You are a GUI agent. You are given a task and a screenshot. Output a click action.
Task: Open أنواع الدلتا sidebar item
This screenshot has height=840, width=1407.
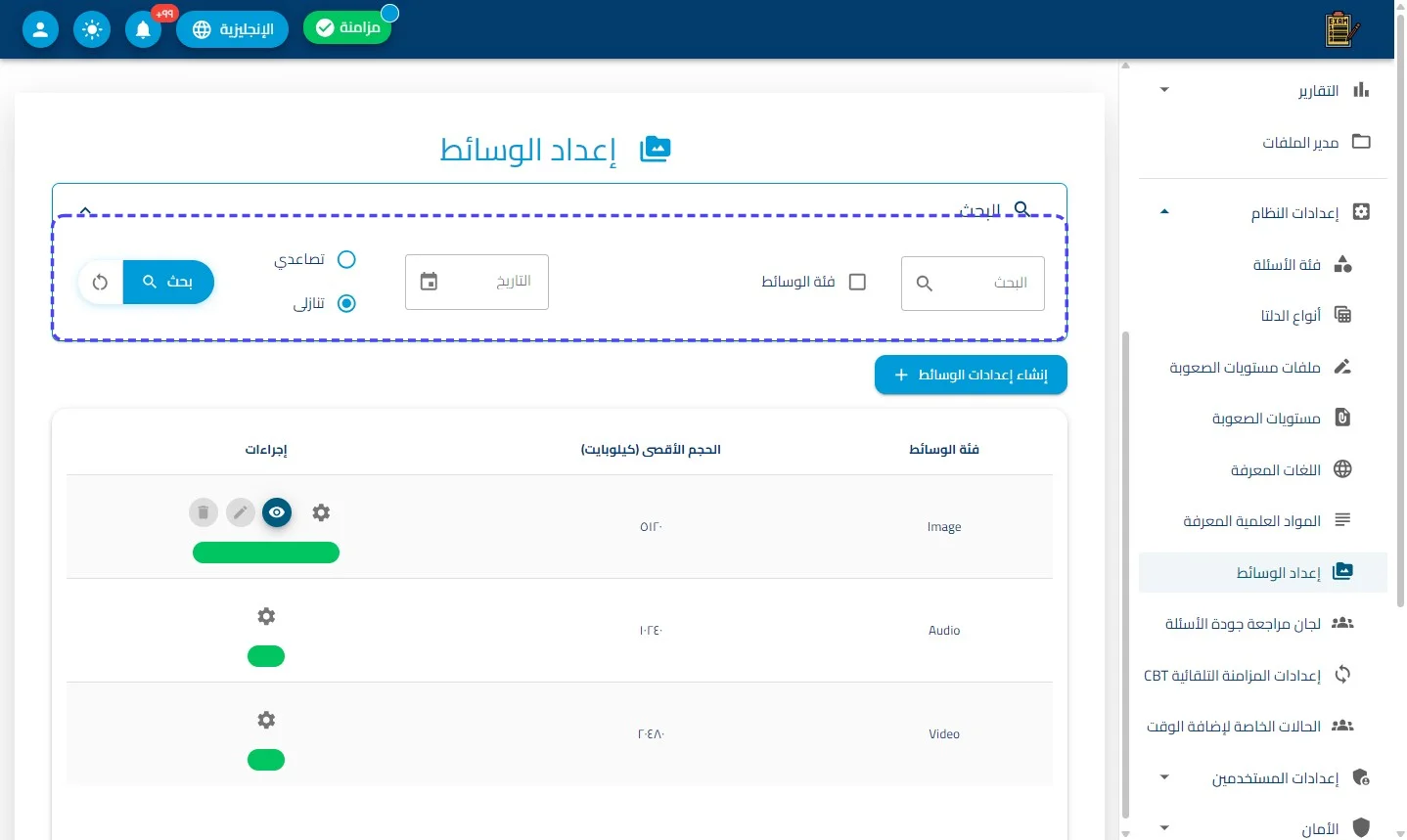tap(1263, 315)
